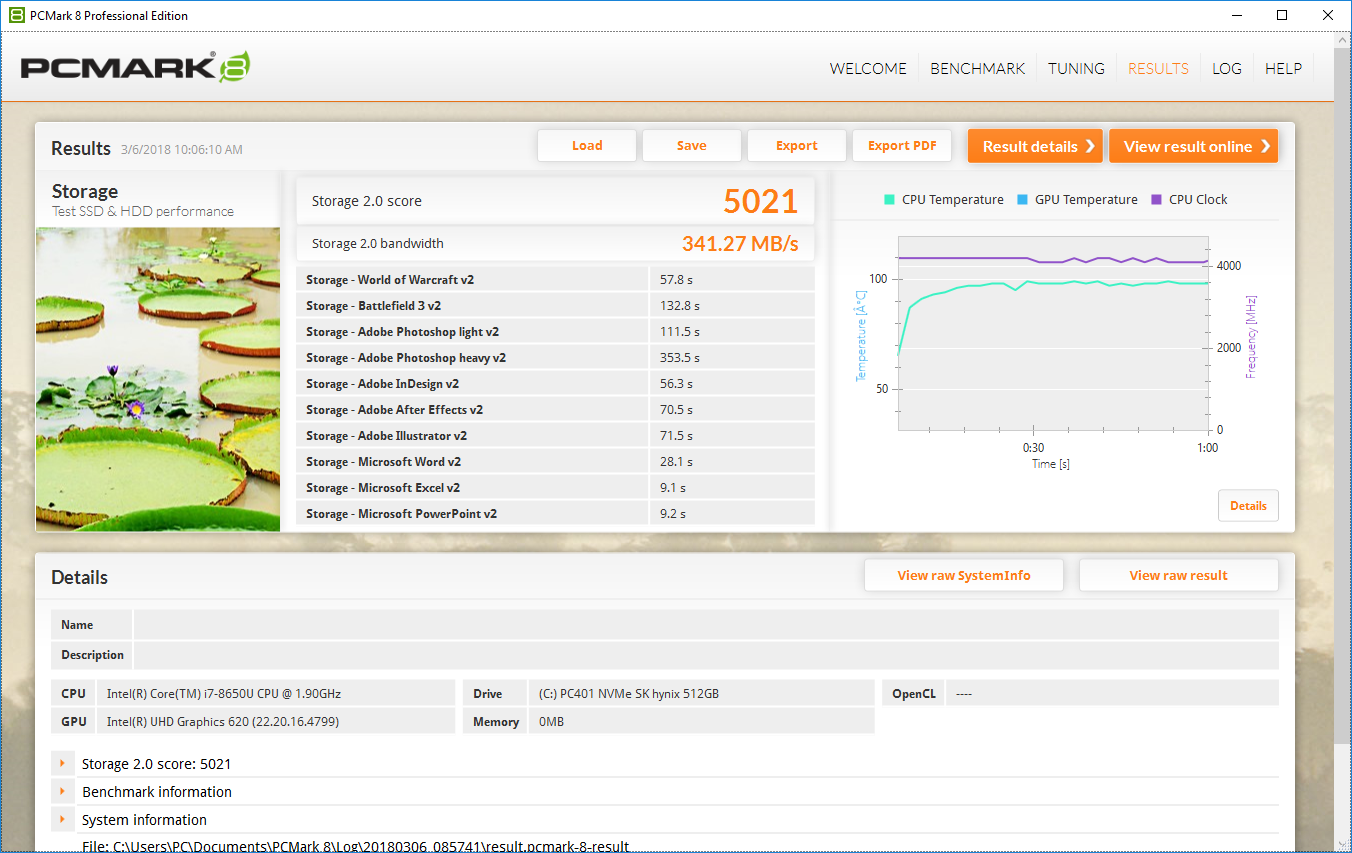Image resolution: width=1352 pixels, height=853 pixels.
Task: Click the Description input field
Action: (x=706, y=655)
